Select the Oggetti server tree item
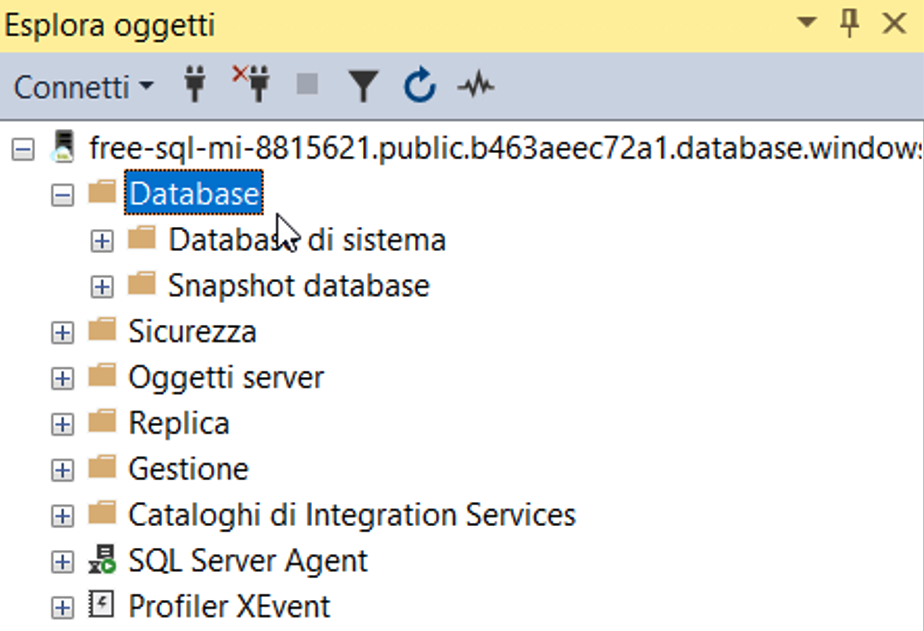Screen dimensions: 924x631 coord(225,378)
